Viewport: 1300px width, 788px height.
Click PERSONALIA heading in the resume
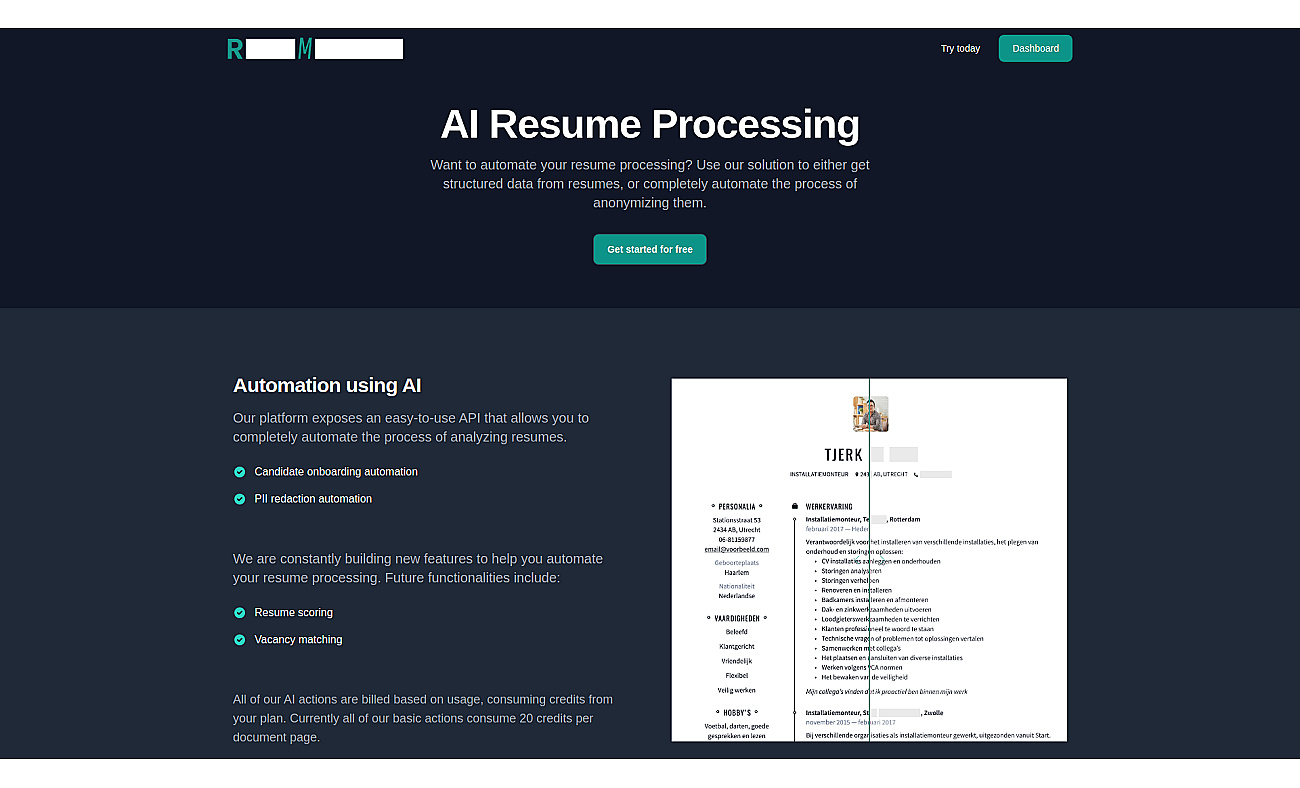coord(737,507)
